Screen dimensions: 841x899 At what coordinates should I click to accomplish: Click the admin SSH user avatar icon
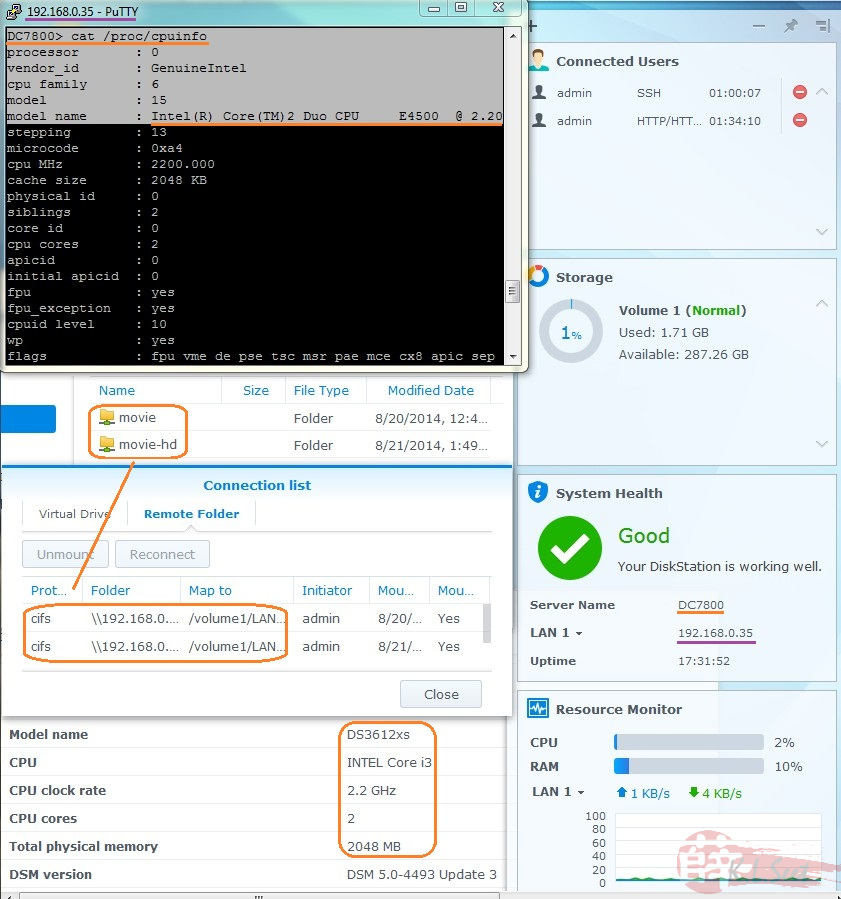539,92
